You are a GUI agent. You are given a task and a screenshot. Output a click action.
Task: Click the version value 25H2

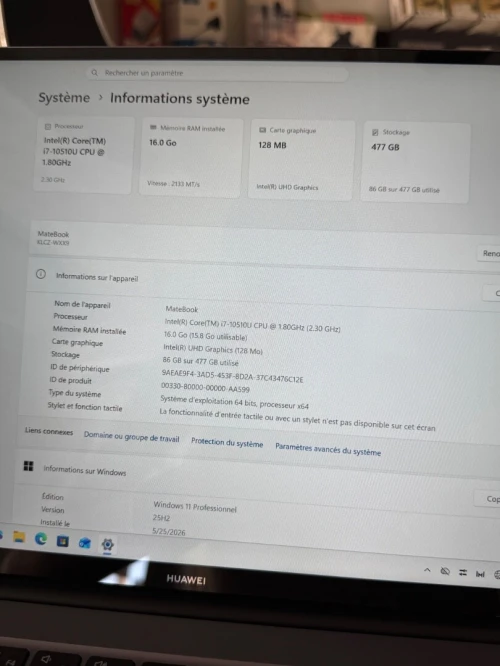coord(161,518)
